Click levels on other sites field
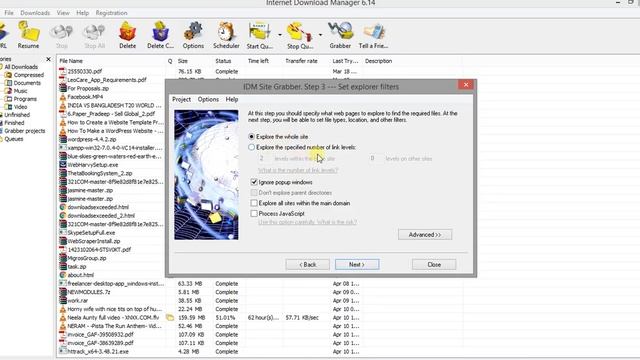 pyautogui.click(x=375, y=158)
